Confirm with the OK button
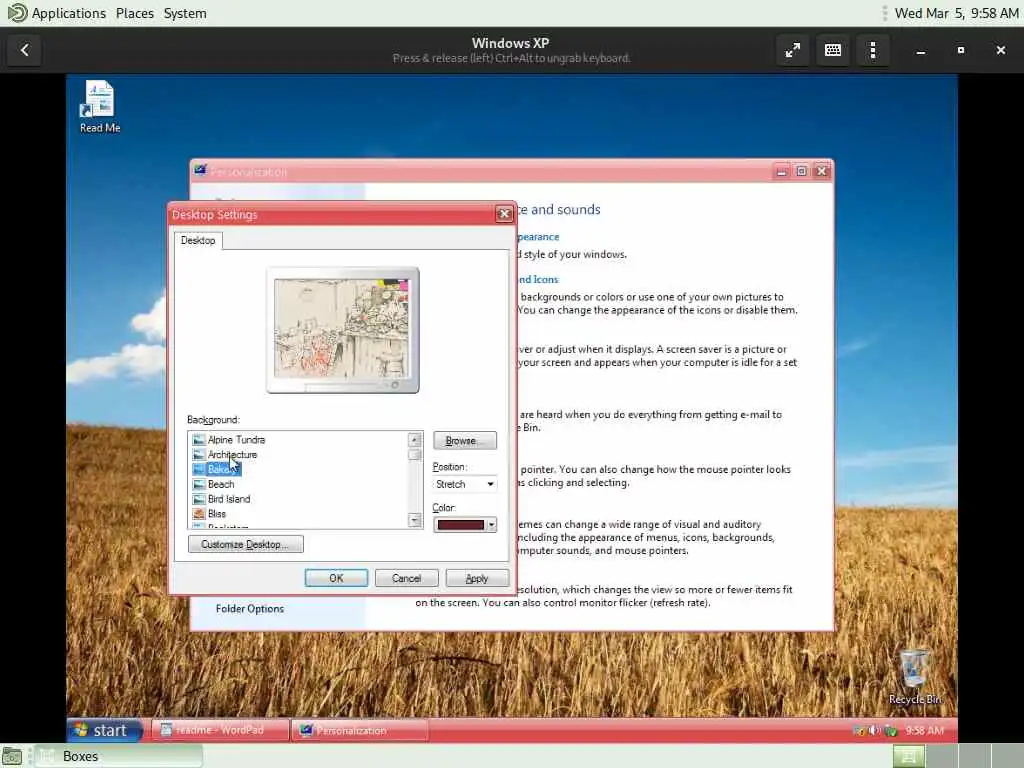Image resolution: width=1024 pixels, height=768 pixels. pos(336,578)
